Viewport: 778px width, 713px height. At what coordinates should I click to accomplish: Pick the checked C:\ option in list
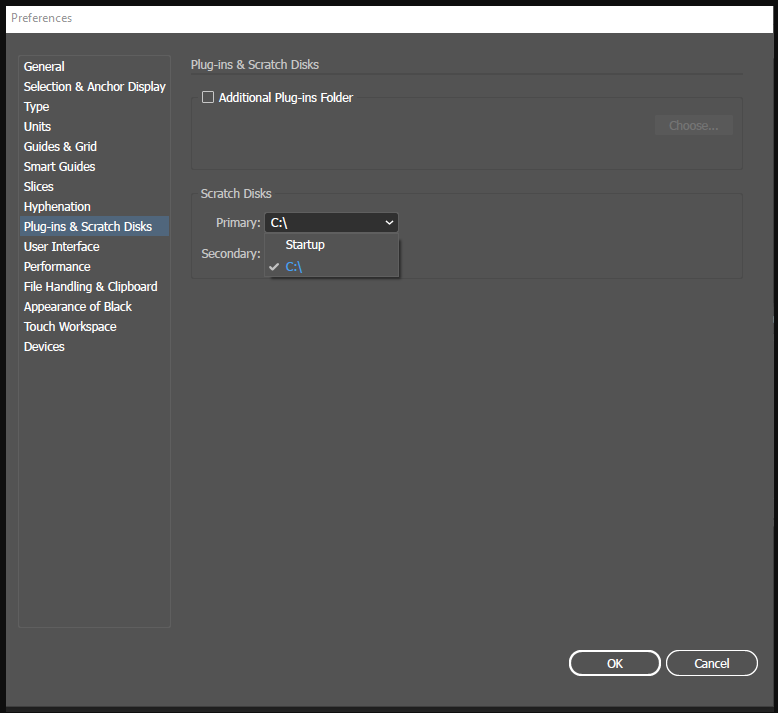(x=331, y=266)
